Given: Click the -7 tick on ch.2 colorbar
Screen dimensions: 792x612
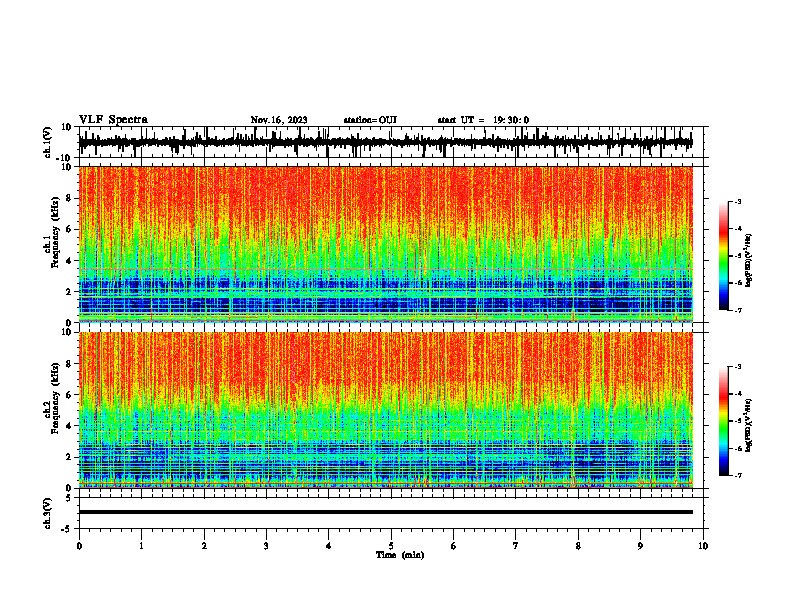Looking at the screenshot, I should 737,475.
